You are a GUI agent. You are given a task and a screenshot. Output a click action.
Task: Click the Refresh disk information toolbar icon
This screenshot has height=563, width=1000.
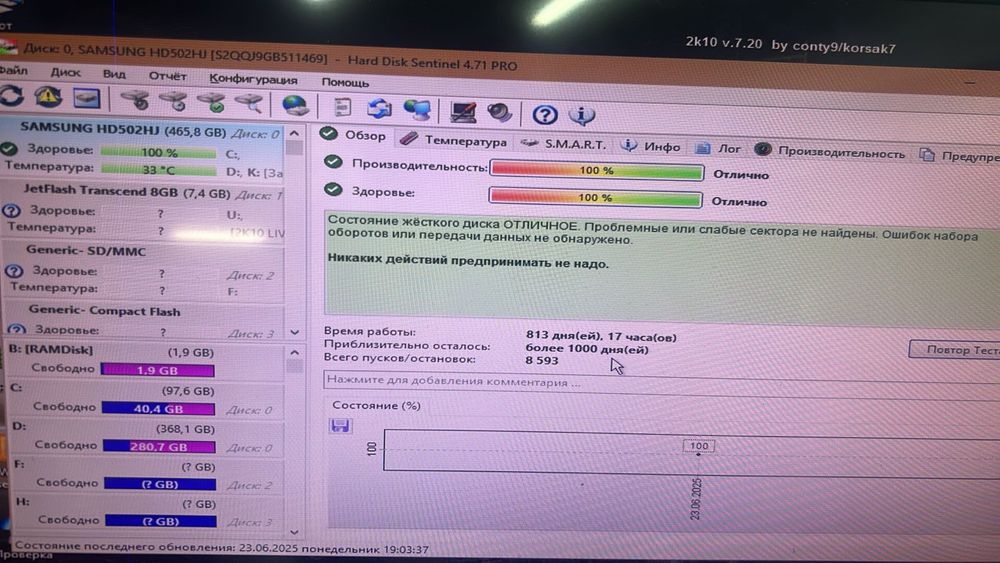point(12,96)
